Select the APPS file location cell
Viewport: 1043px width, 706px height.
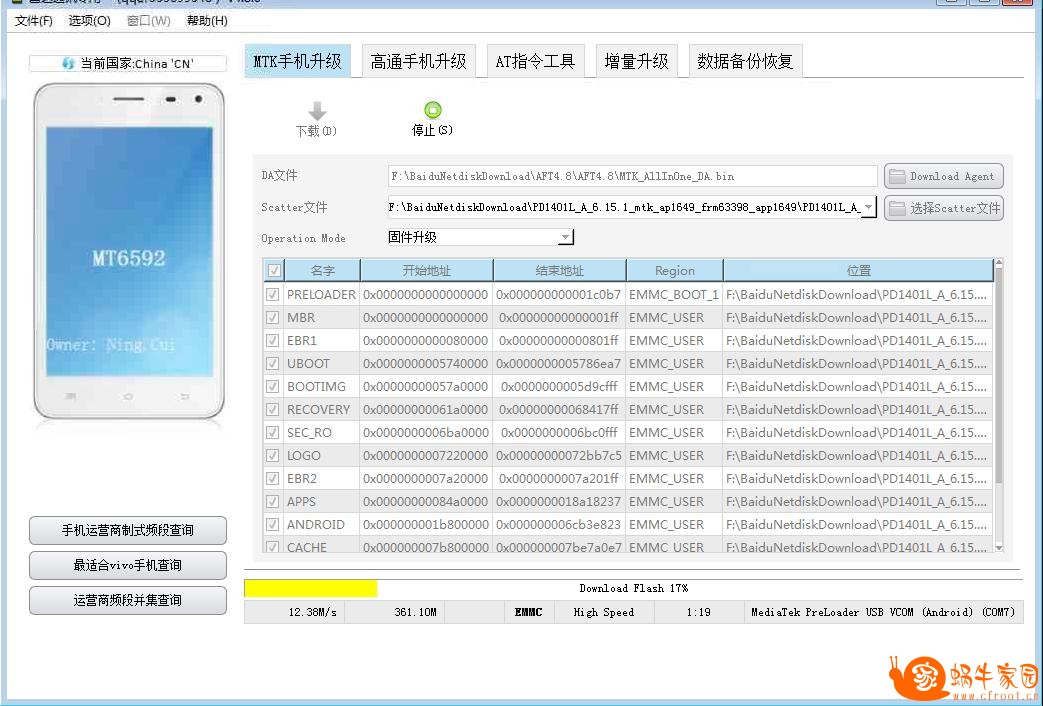tap(857, 502)
